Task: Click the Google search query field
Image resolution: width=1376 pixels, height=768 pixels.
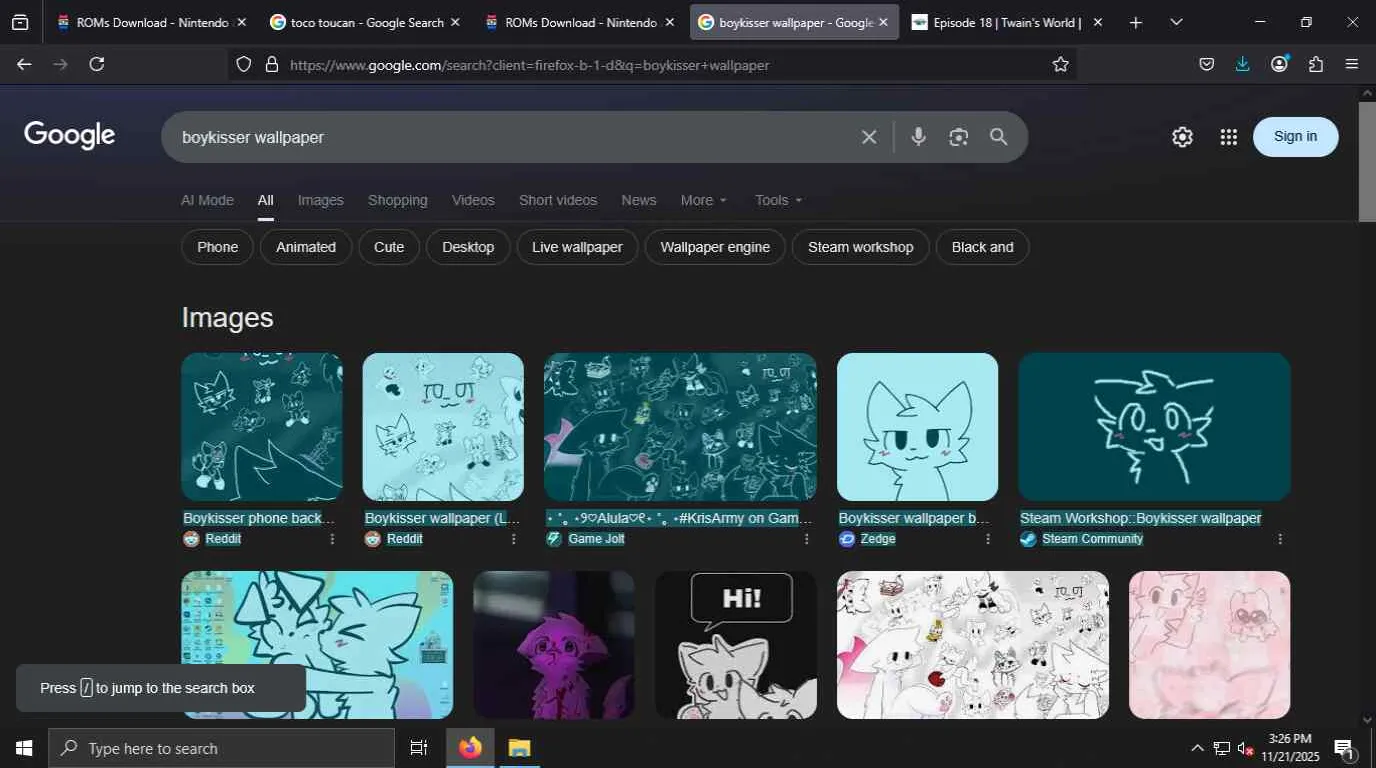Action: click(515, 137)
